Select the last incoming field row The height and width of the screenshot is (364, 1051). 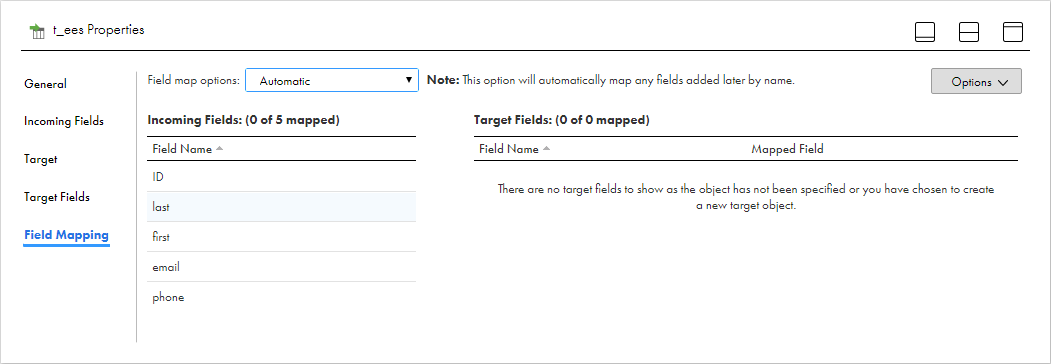[x=282, y=207]
